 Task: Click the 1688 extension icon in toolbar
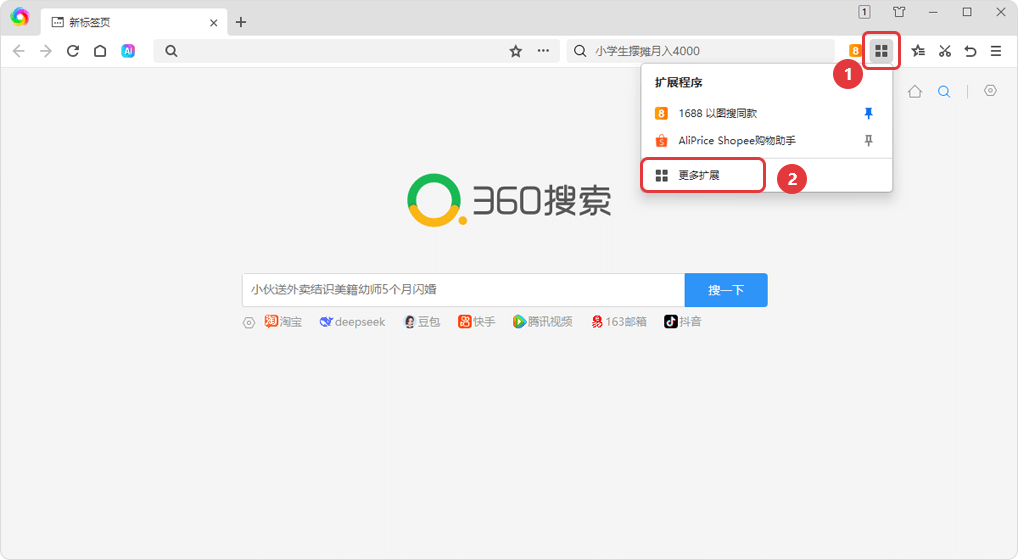(x=855, y=51)
